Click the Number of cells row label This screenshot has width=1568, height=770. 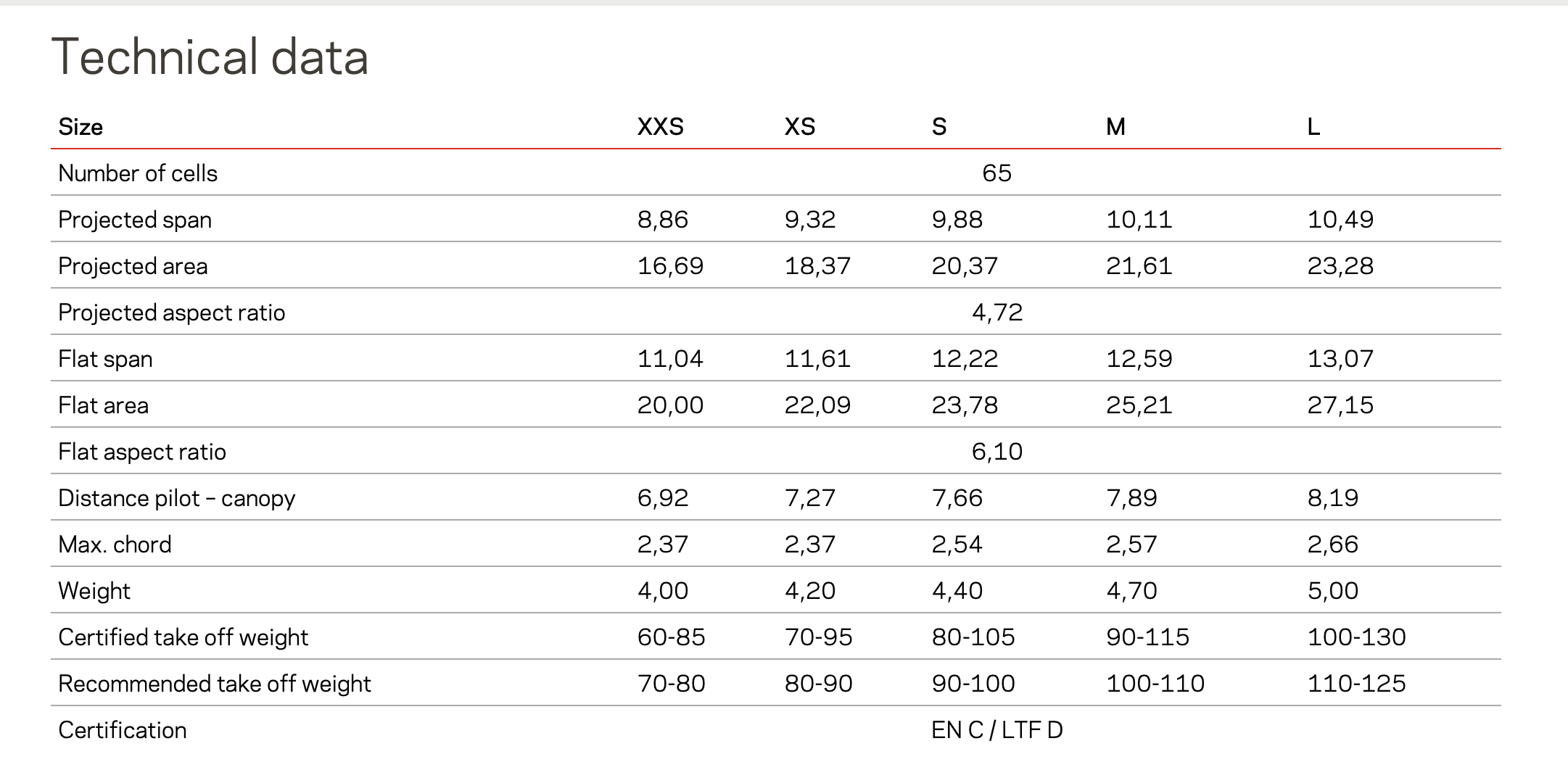[138, 173]
